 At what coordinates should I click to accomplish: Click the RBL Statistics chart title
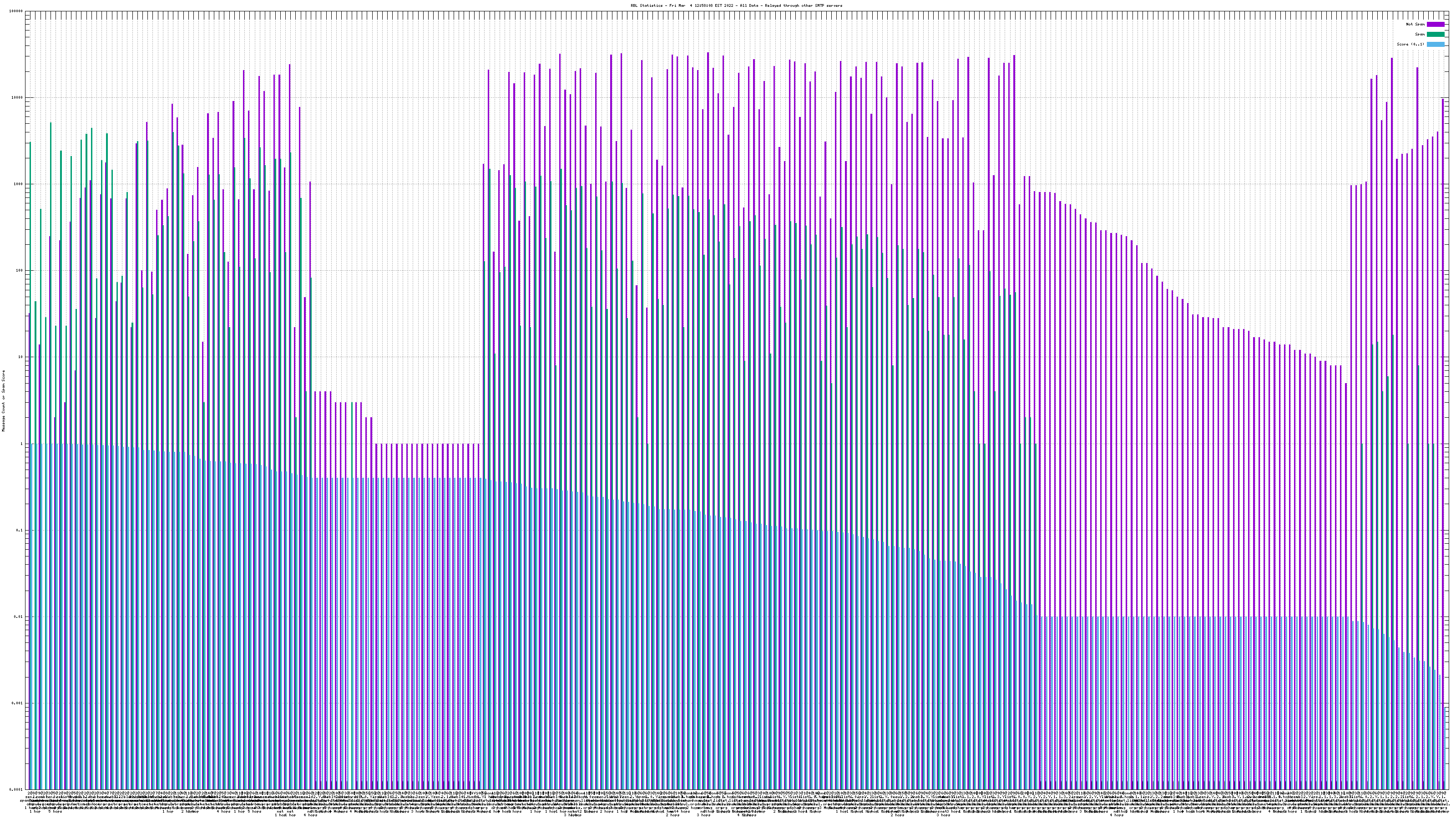pos(736,5)
